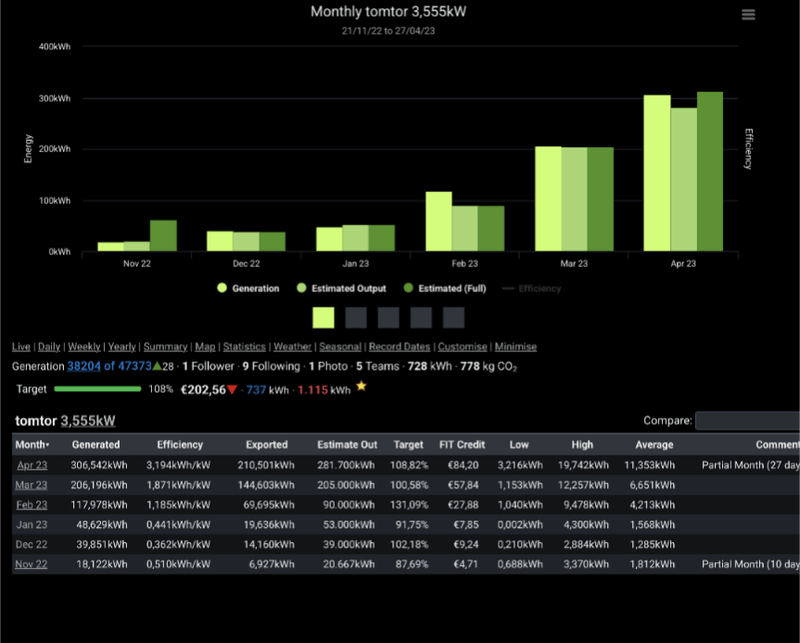Click the Low column header
This screenshot has height=643, width=800.
[x=519, y=444]
